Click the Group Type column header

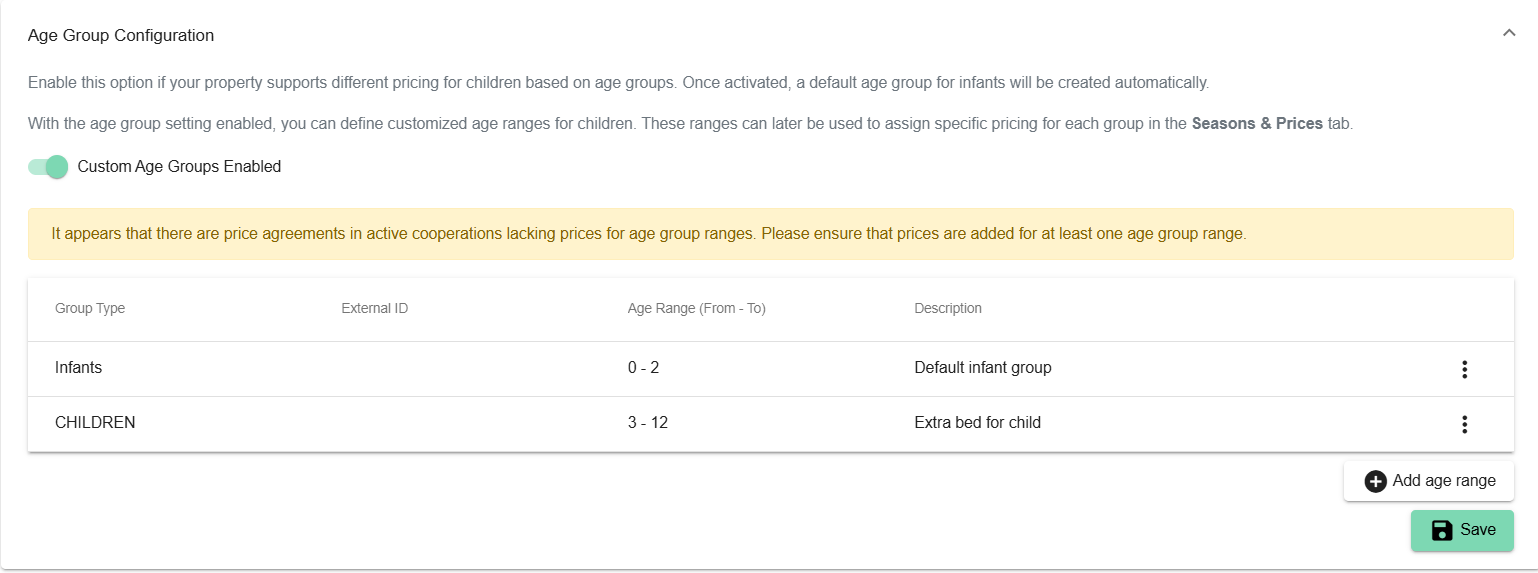tap(90, 308)
